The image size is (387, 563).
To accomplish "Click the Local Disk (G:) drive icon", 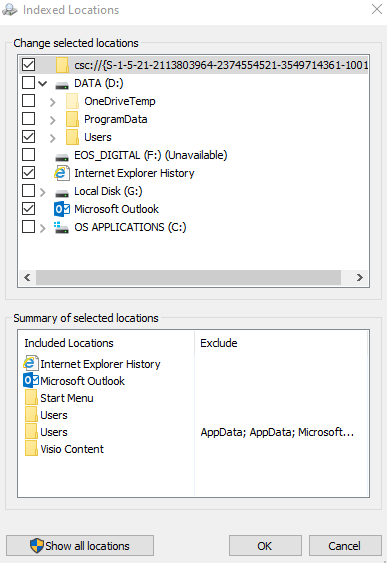I will [62, 193].
